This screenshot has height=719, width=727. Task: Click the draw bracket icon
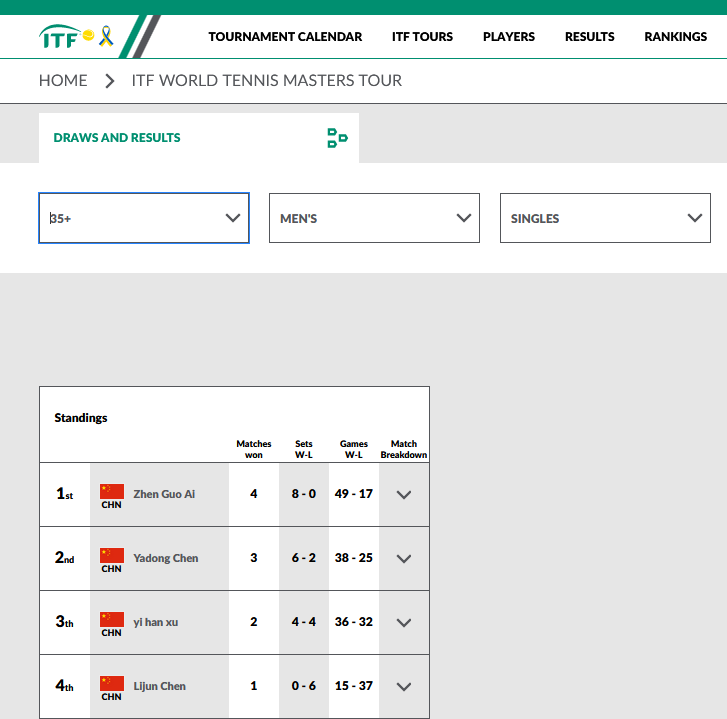click(x=337, y=138)
